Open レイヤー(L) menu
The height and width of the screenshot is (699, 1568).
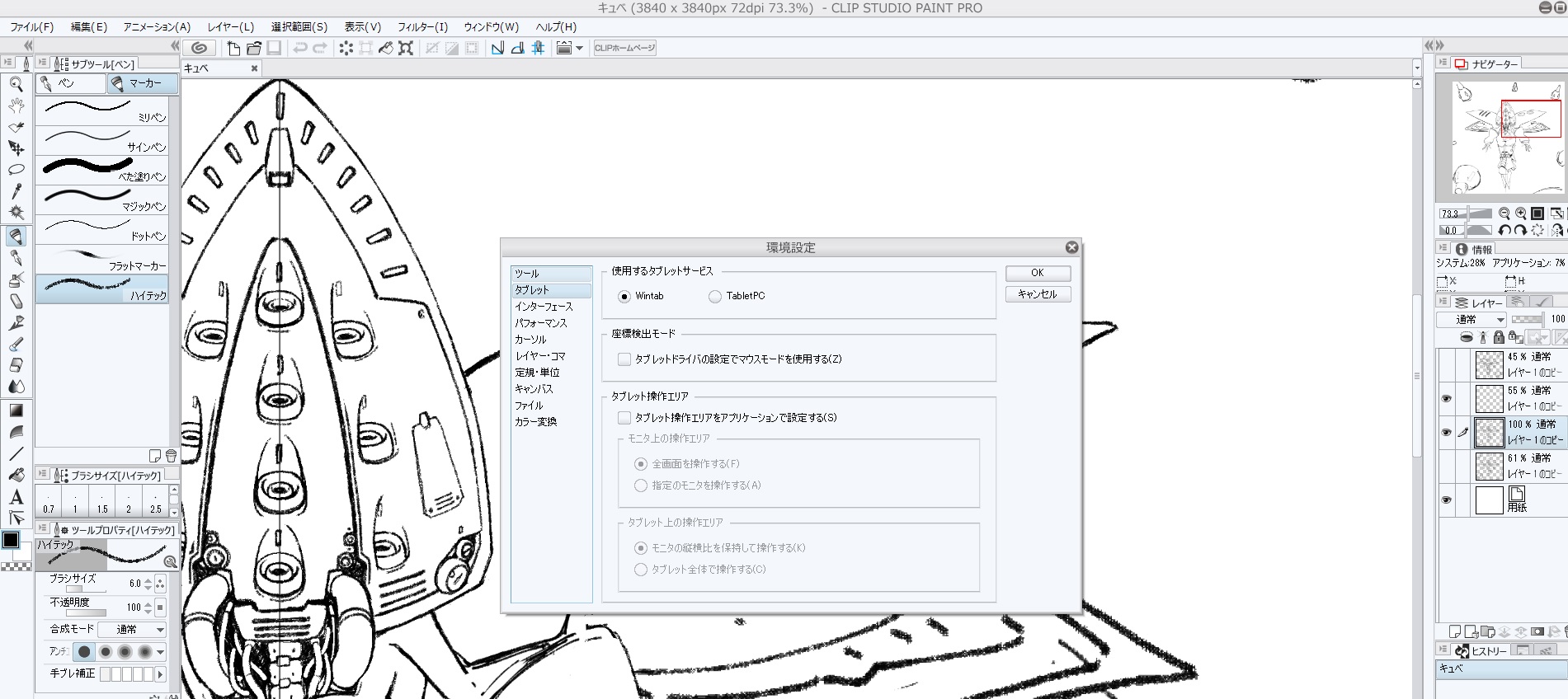click(231, 26)
